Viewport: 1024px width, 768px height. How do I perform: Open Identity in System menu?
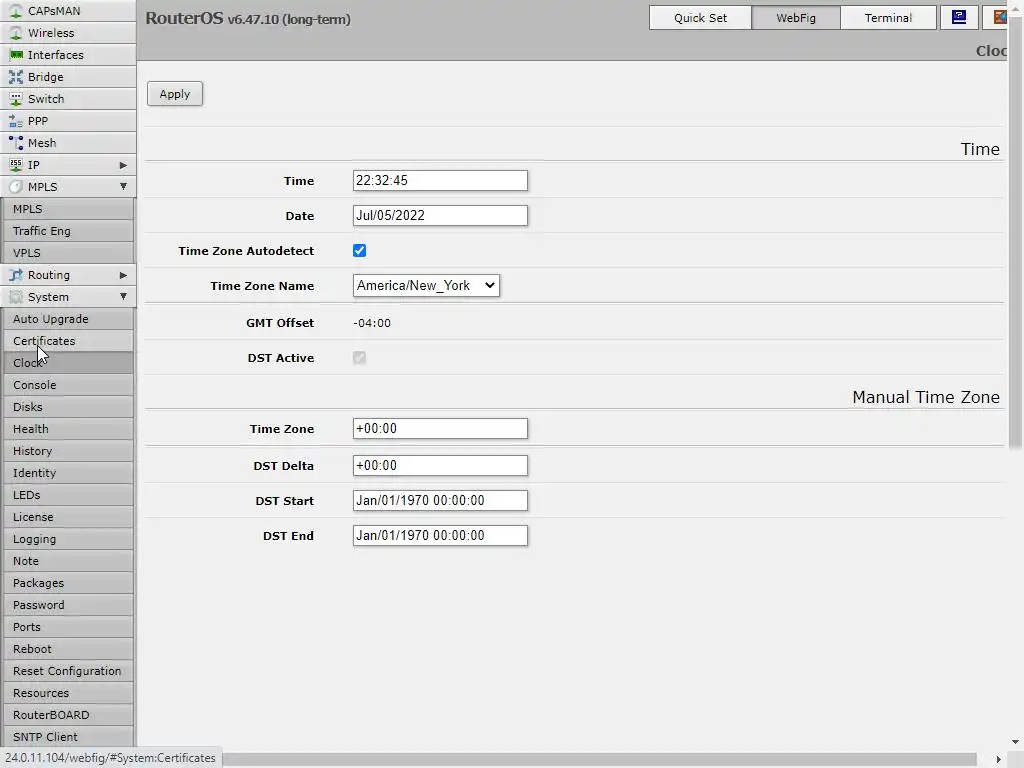pyautogui.click(x=69, y=473)
